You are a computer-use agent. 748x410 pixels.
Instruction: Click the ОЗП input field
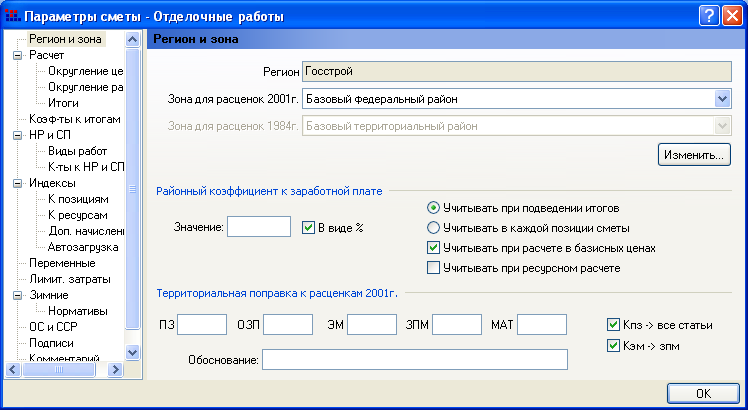288,325
